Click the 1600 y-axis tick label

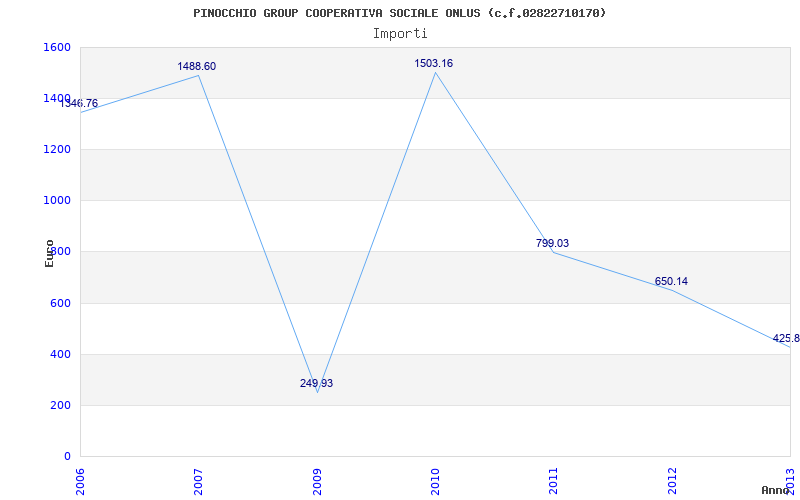[58, 47]
